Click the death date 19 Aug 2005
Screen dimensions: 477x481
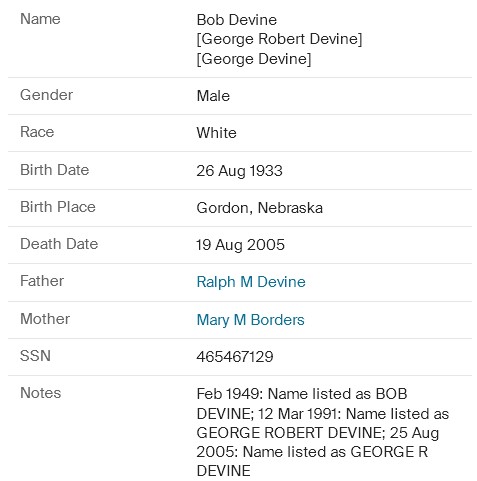pos(240,245)
